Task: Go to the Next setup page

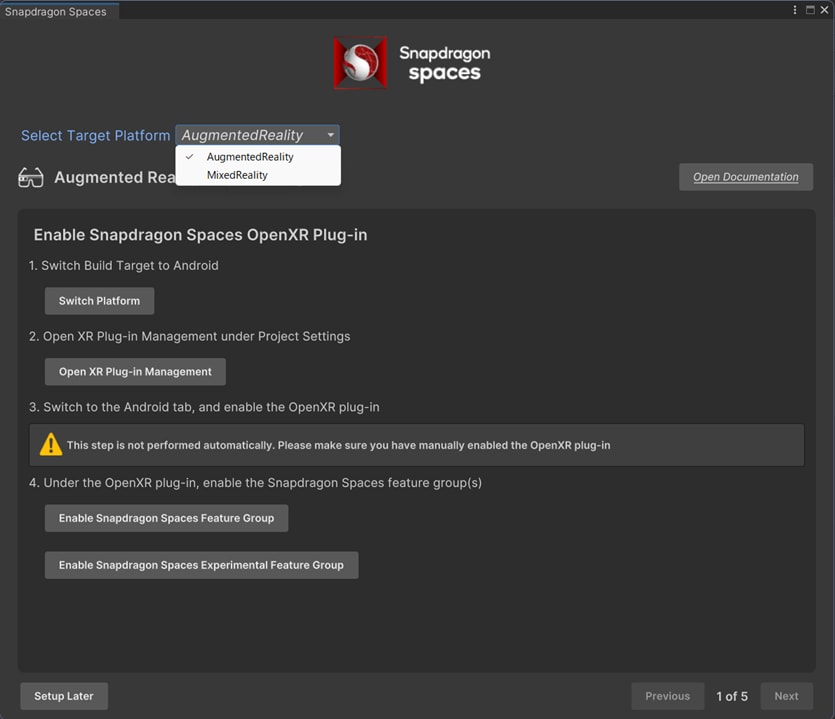Action: point(787,696)
